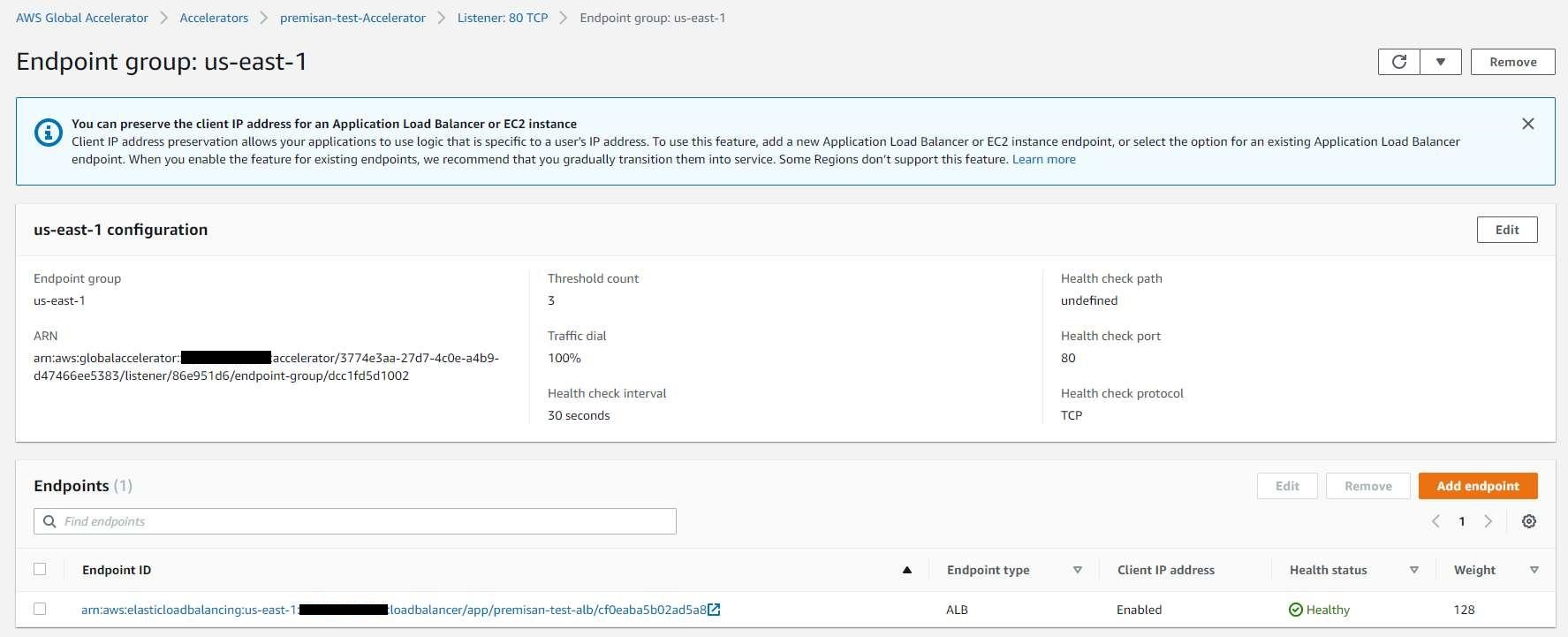
Task: Click the Threshold count value 3
Action: [x=551, y=300]
